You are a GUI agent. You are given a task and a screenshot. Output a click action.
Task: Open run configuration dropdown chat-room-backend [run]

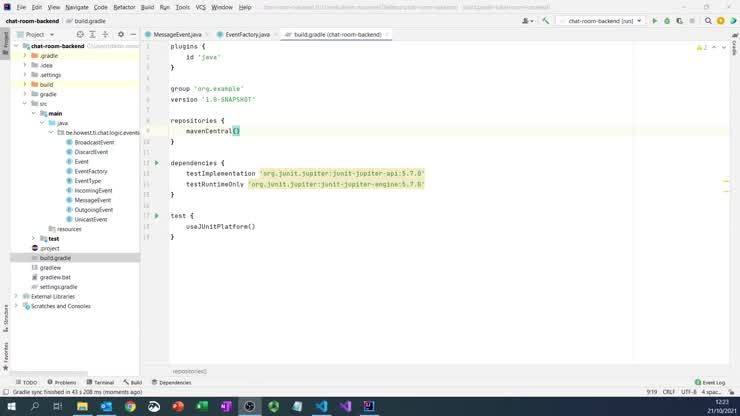click(601, 21)
